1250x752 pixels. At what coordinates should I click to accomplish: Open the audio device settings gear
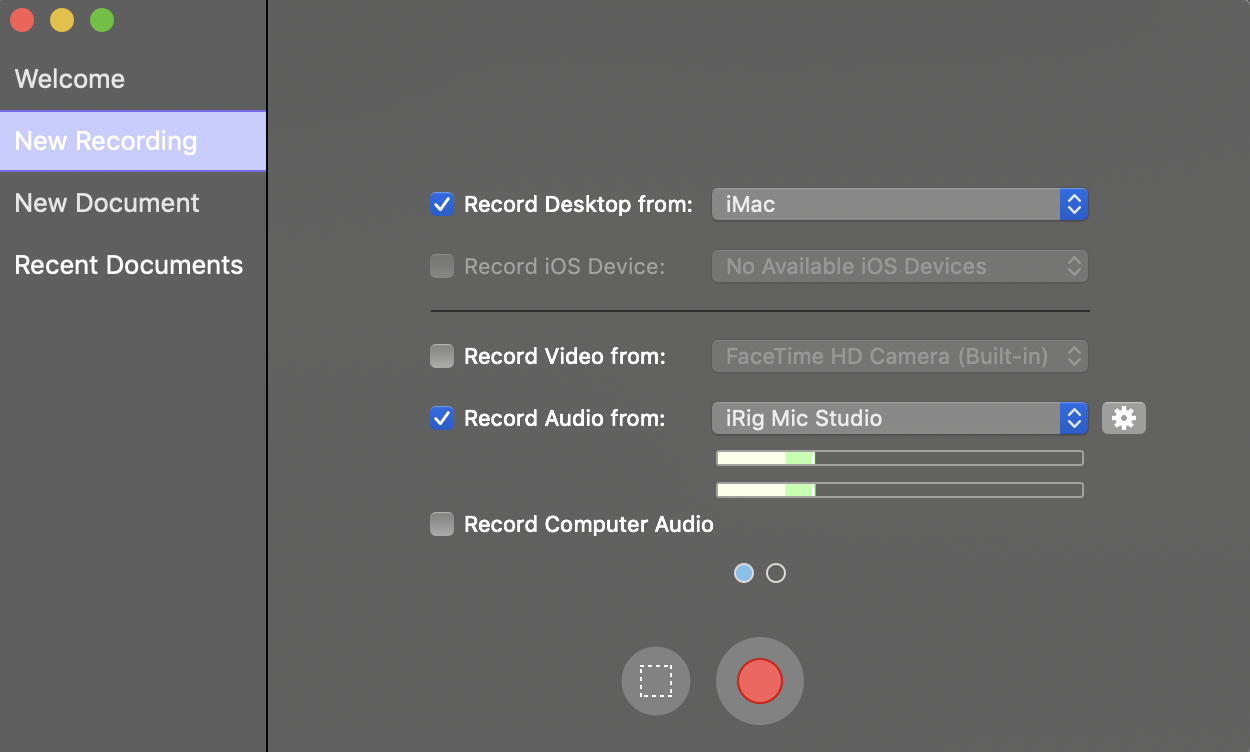(x=1124, y=418)
